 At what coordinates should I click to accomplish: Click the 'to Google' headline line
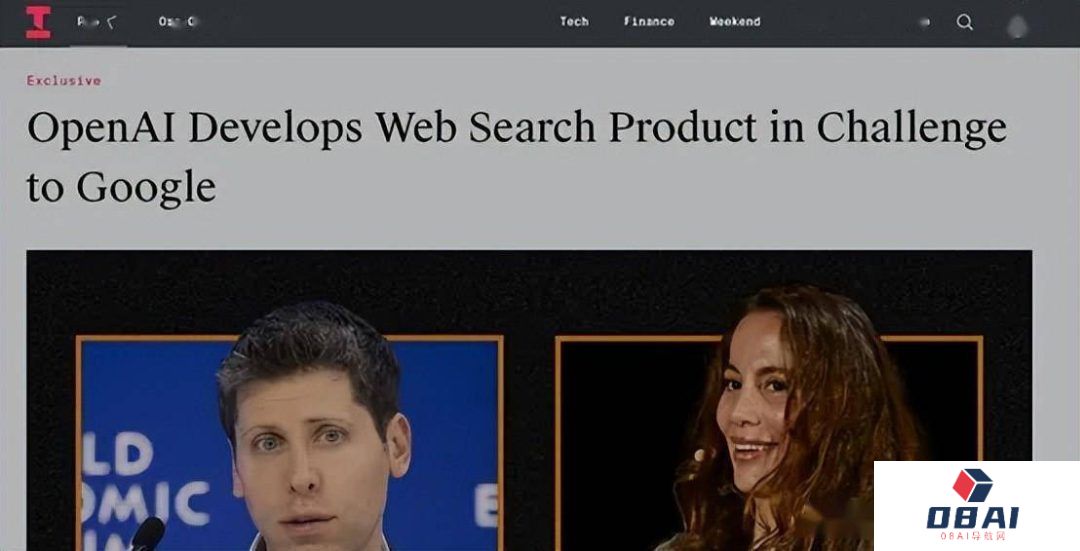point(121,187)
